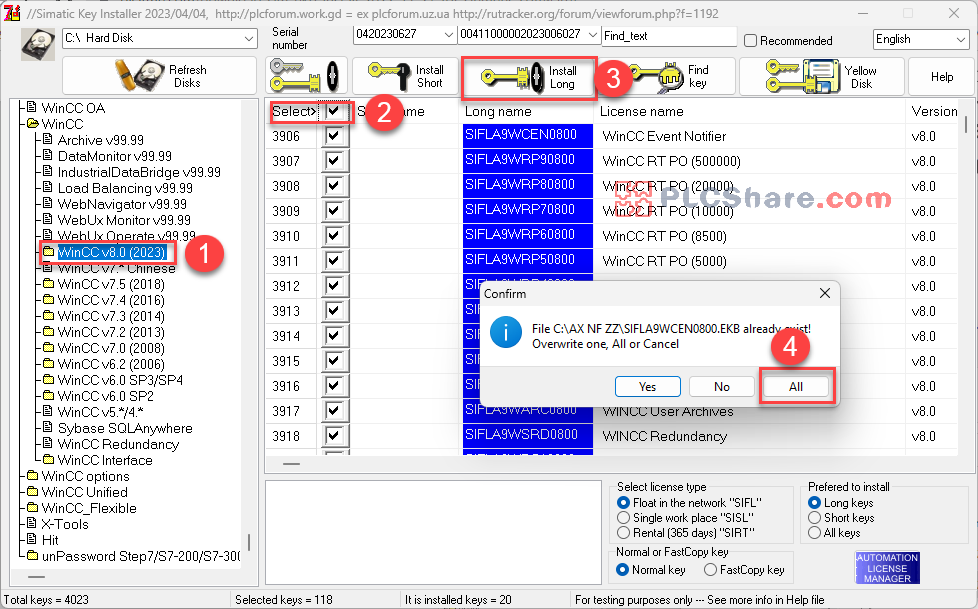Select Long keys preferred install
The image size is (978, 609).
click(814, 502)
